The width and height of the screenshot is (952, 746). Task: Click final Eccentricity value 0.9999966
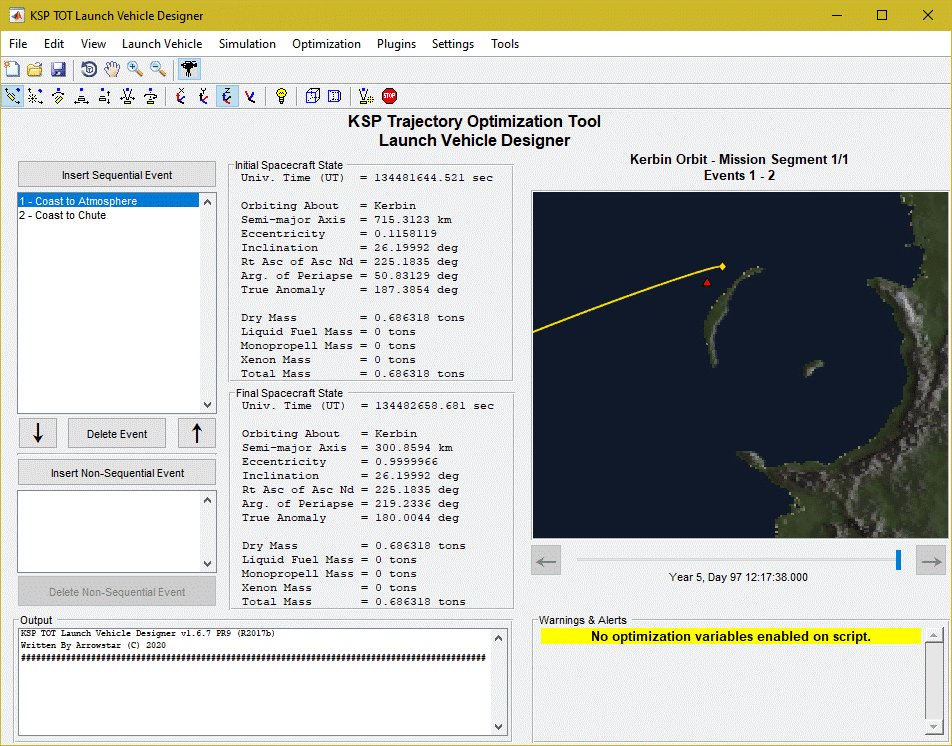click(406, 461)
